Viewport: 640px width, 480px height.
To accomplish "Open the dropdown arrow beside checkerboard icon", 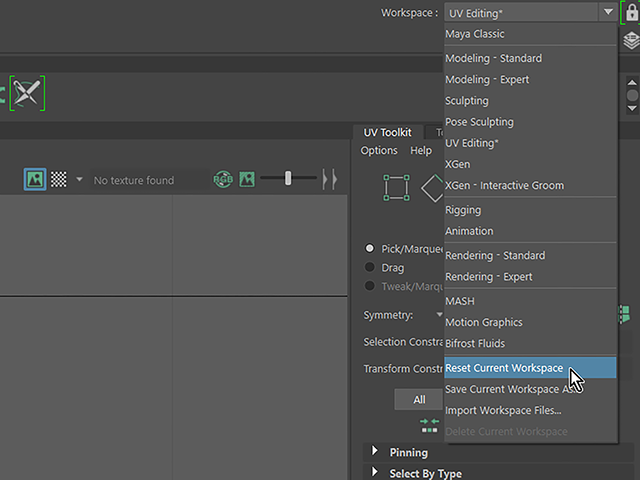I will 79,179.
